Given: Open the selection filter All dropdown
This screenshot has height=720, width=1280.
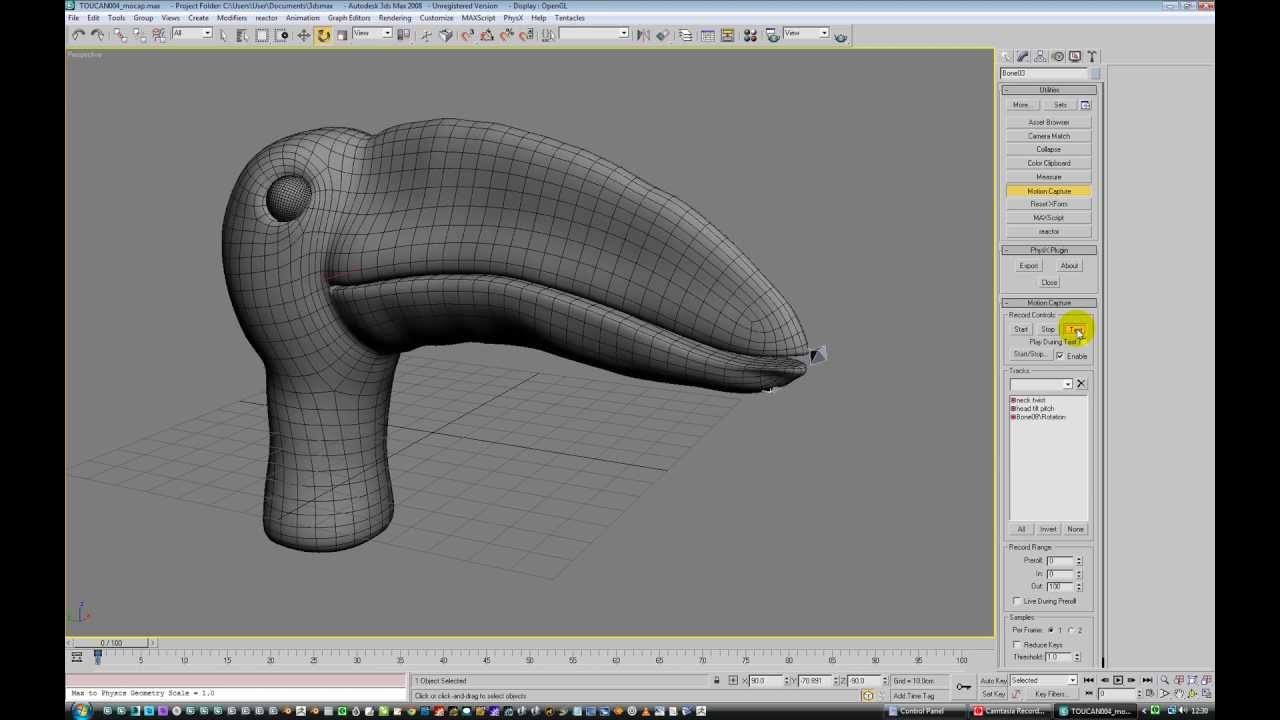Looking at the screenshot, I should click(192, 33).
